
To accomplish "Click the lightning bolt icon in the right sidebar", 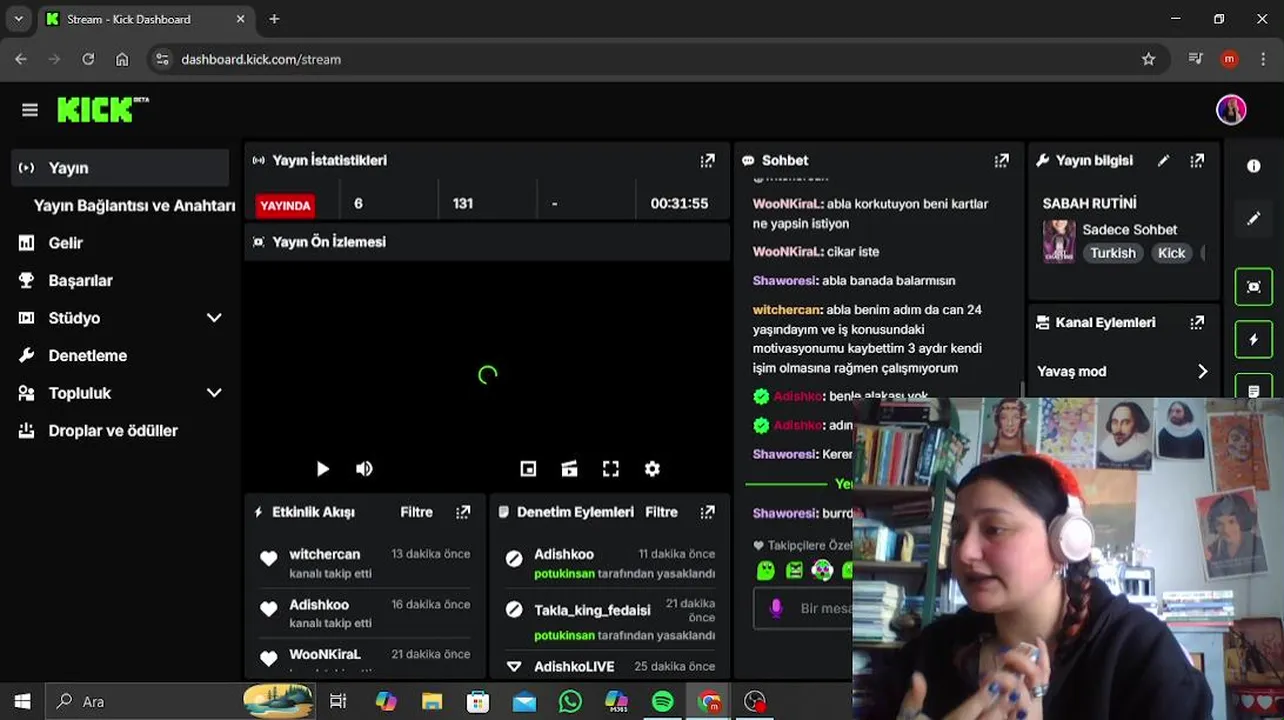I will point(1254,339).
